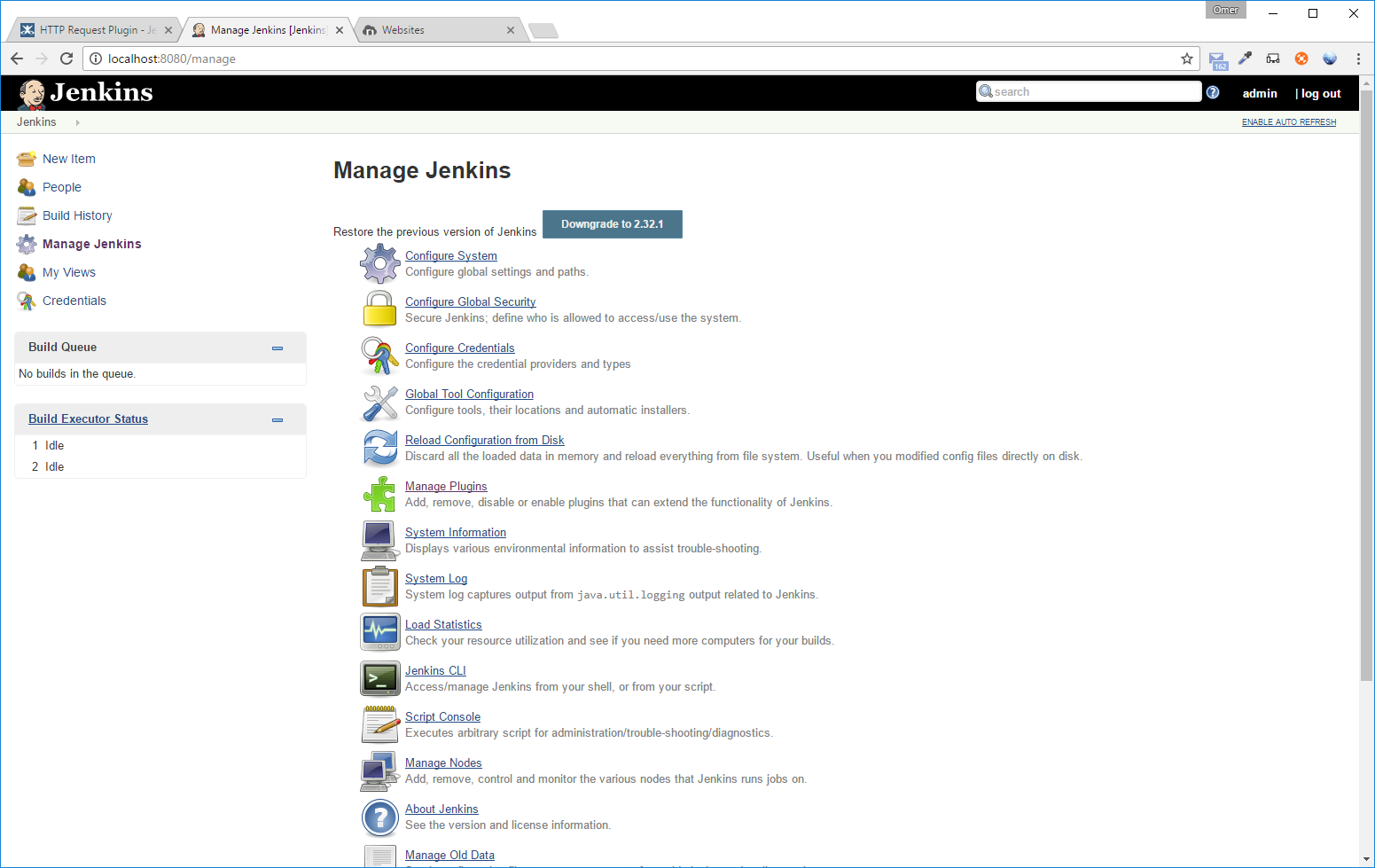Open Jenkins CLI using the terminal icon
The image size is (1375, 868).
pyautogui.click(x=380, y=678)
